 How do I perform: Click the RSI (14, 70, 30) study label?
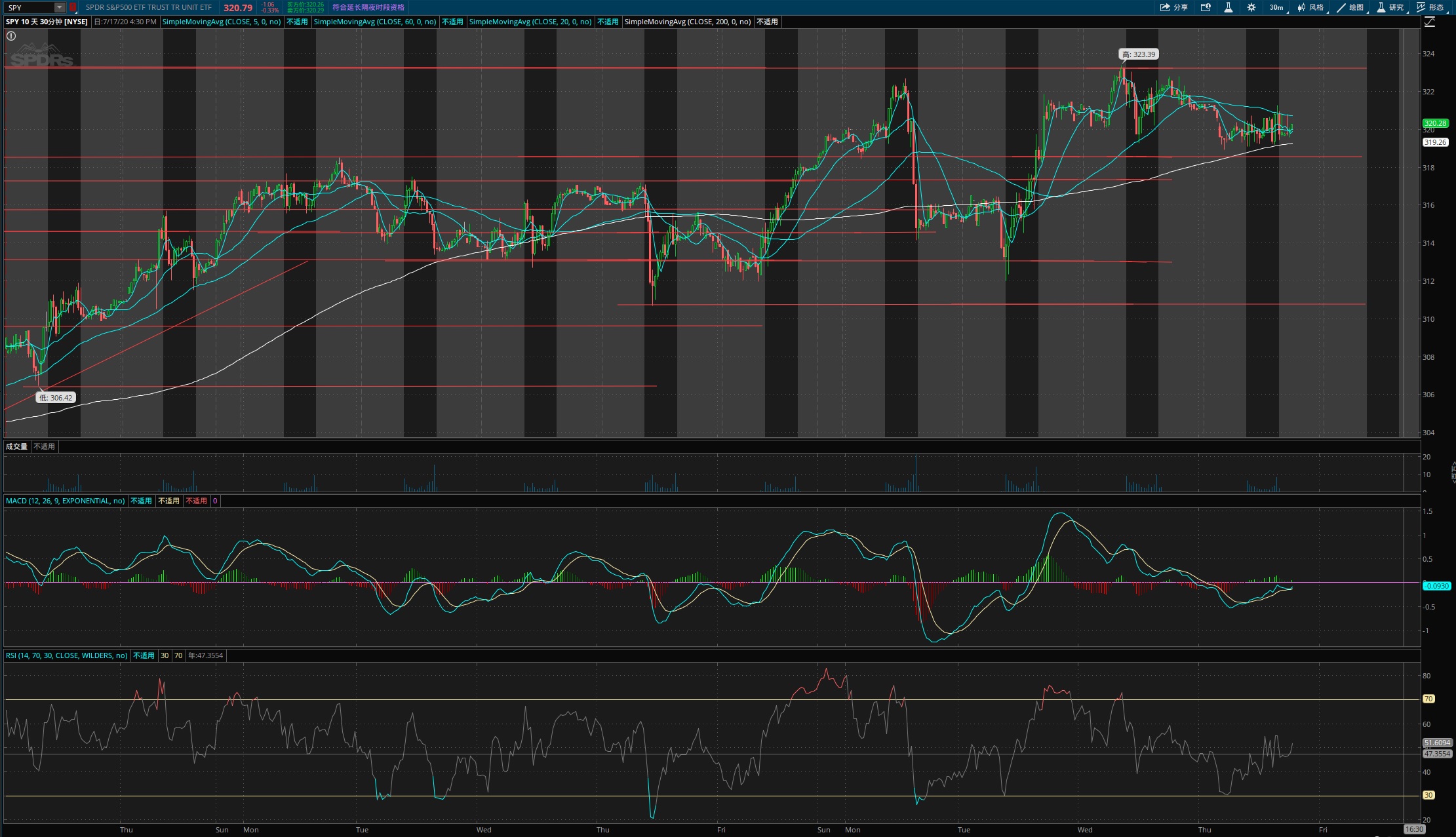click(x=67, y=655)
